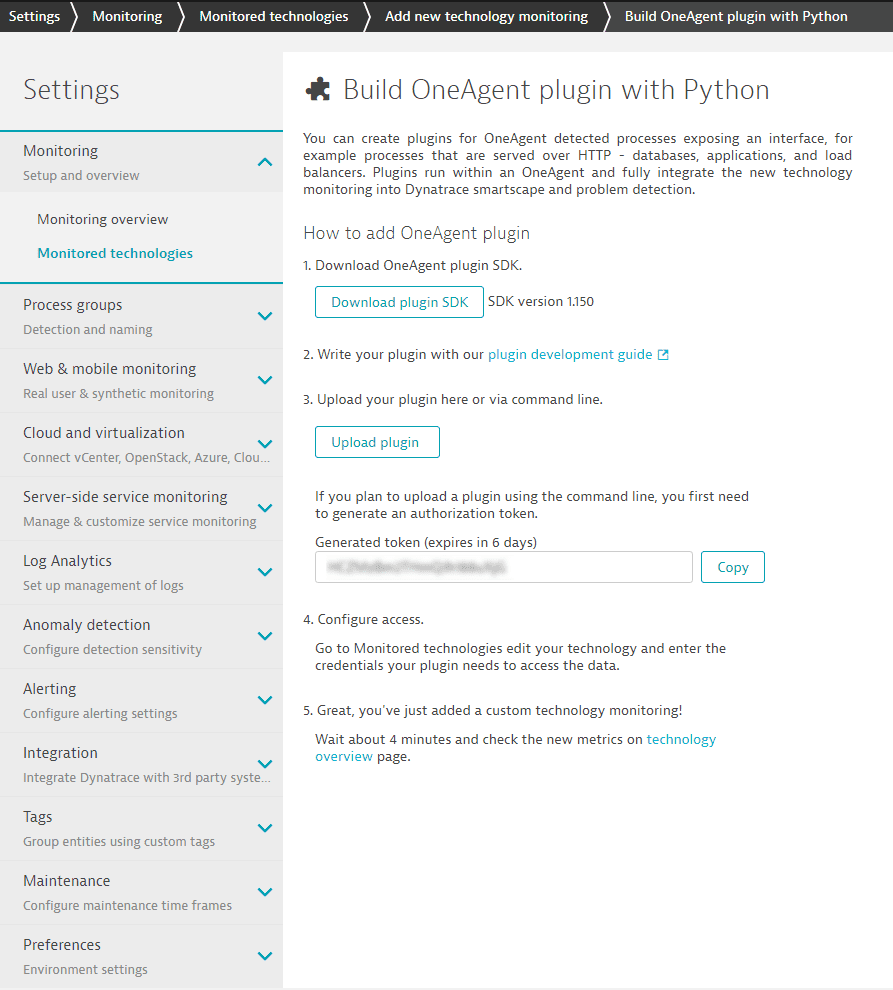This screenshot has width=893, height=990.
Task: Expand Web & mobile monitoring settings
Action: click(x=265, y=380)
